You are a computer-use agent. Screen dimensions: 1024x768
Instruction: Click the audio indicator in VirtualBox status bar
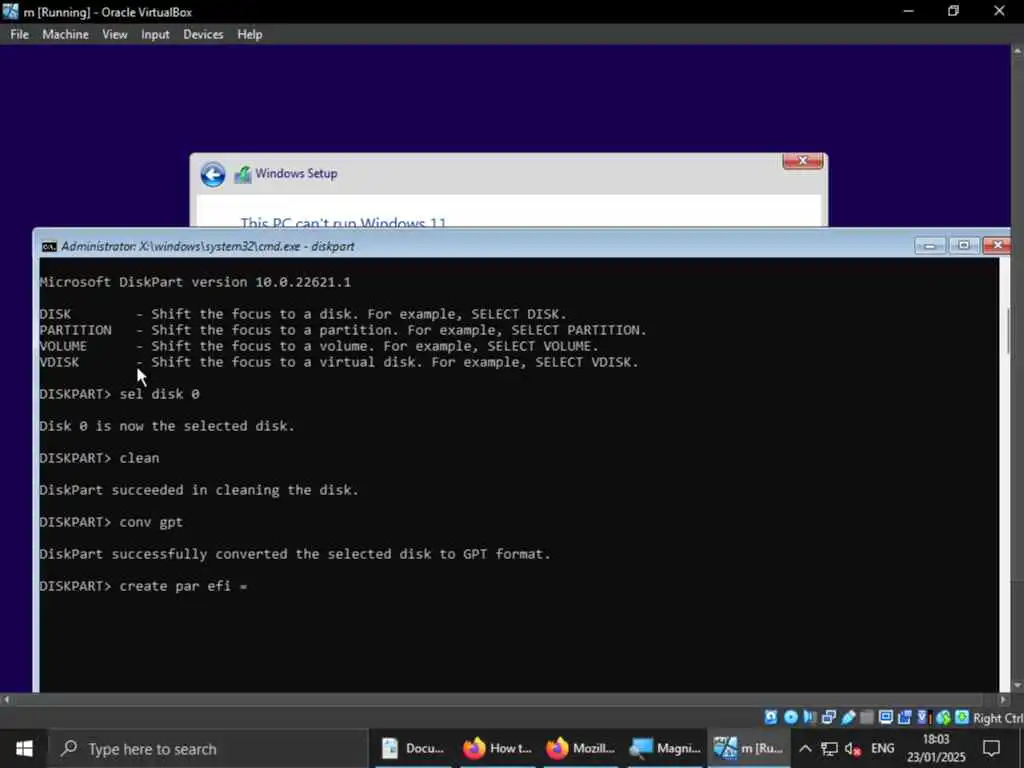pyautogui.click(x=810, y=717)
